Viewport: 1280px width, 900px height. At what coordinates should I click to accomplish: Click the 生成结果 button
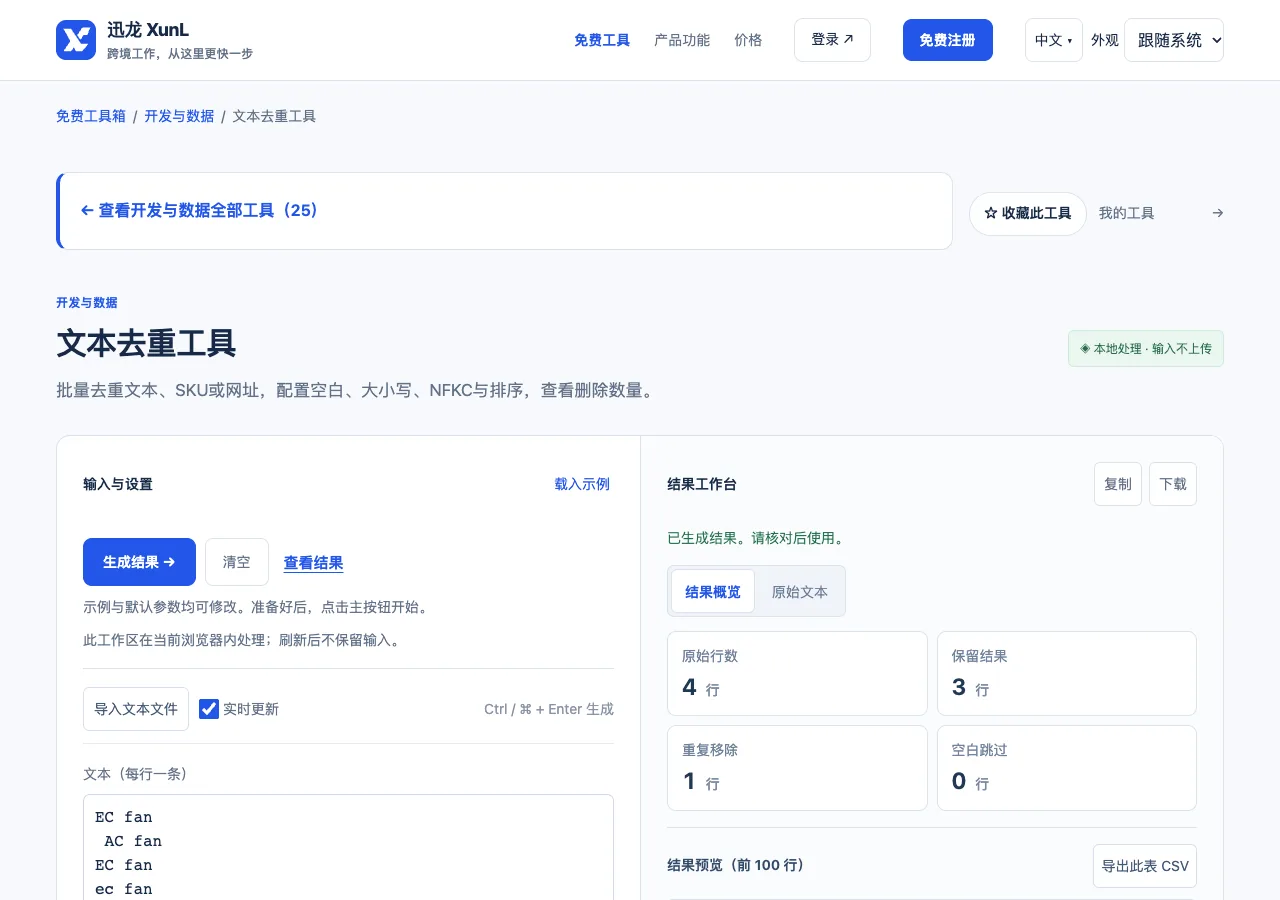(139, 562)
